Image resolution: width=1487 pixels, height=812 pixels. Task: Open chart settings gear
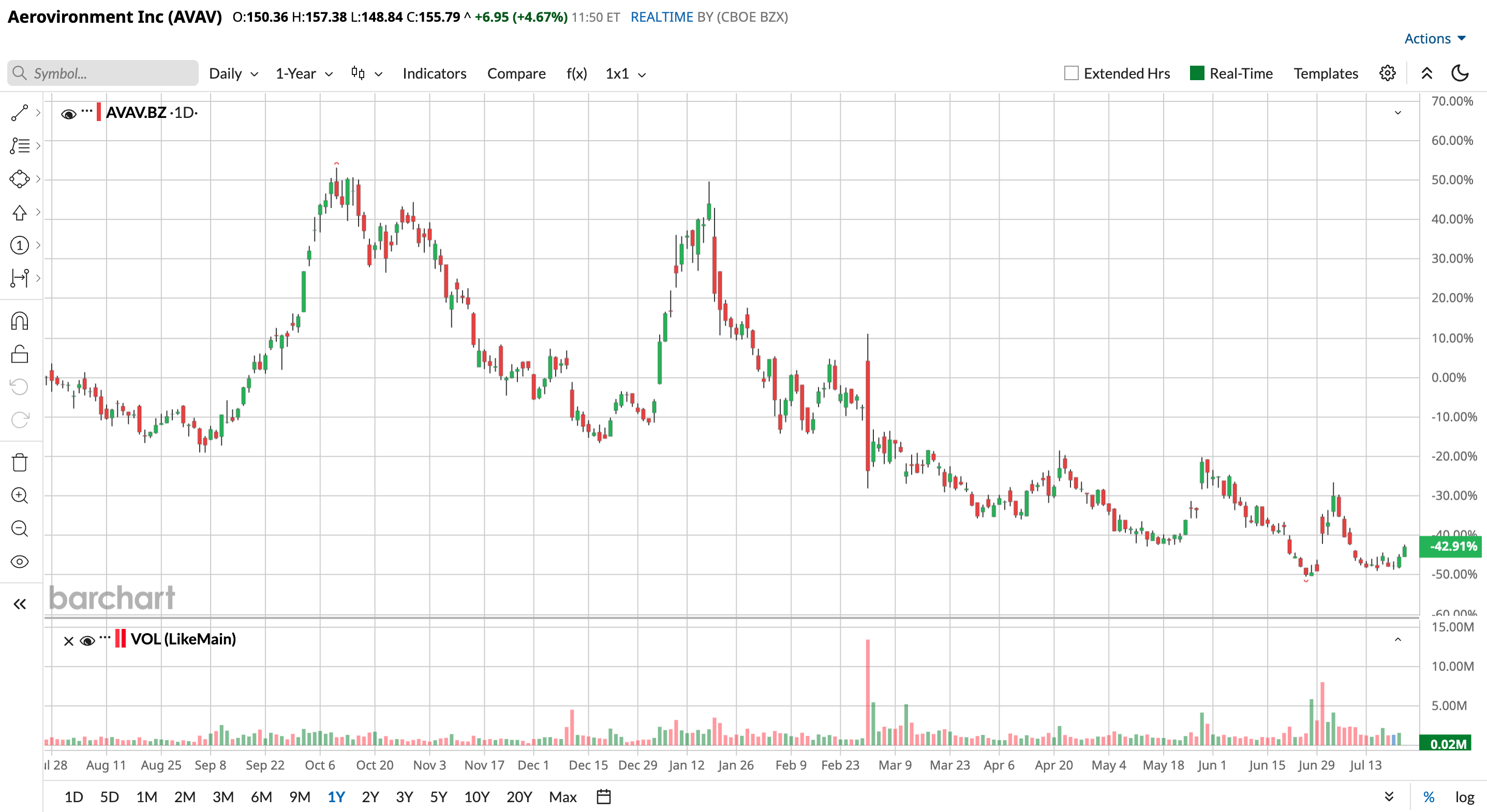(x=1388, y=73)
